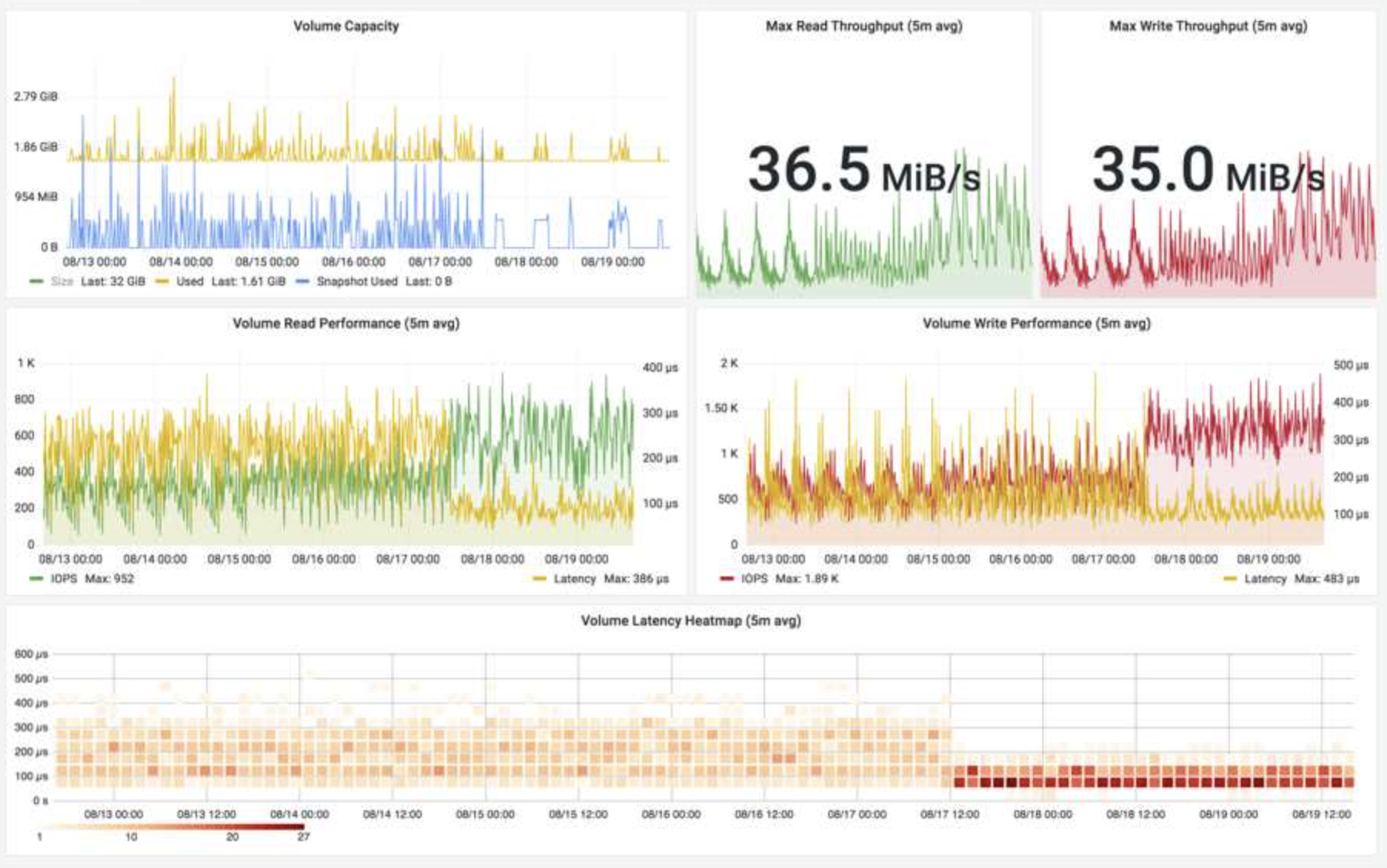Toggle Latency series in Write Performance legend
Viewport: 1387px width, 868px height.
[x=1265, y=579]
